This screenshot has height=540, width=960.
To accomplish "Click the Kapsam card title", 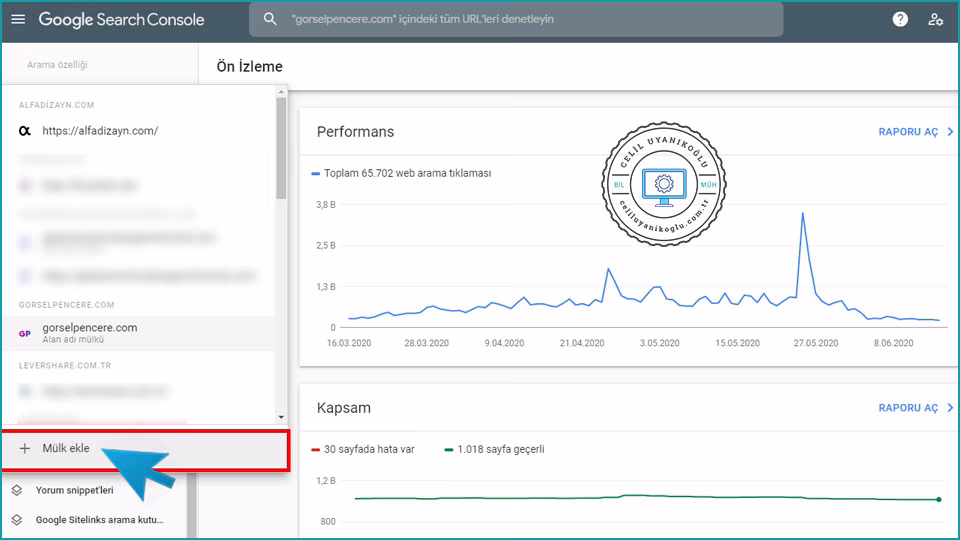I will (343, 408).
